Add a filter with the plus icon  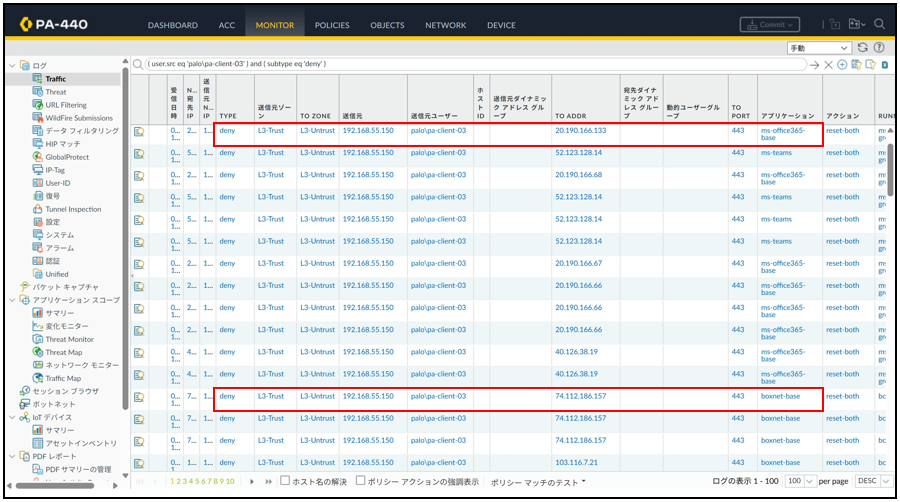[842, 65]
